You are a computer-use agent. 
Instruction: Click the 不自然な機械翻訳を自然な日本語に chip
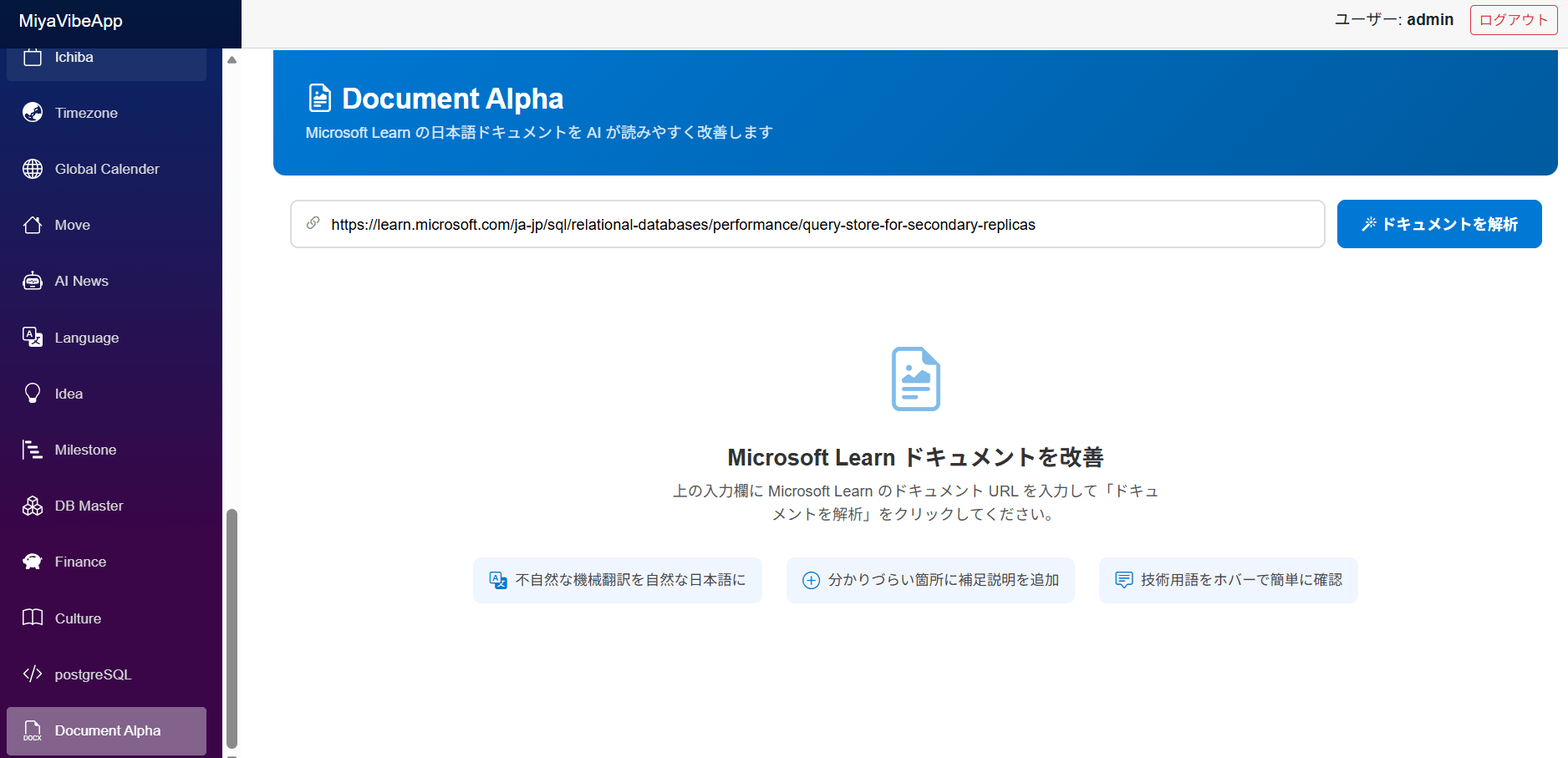(618, 580)
